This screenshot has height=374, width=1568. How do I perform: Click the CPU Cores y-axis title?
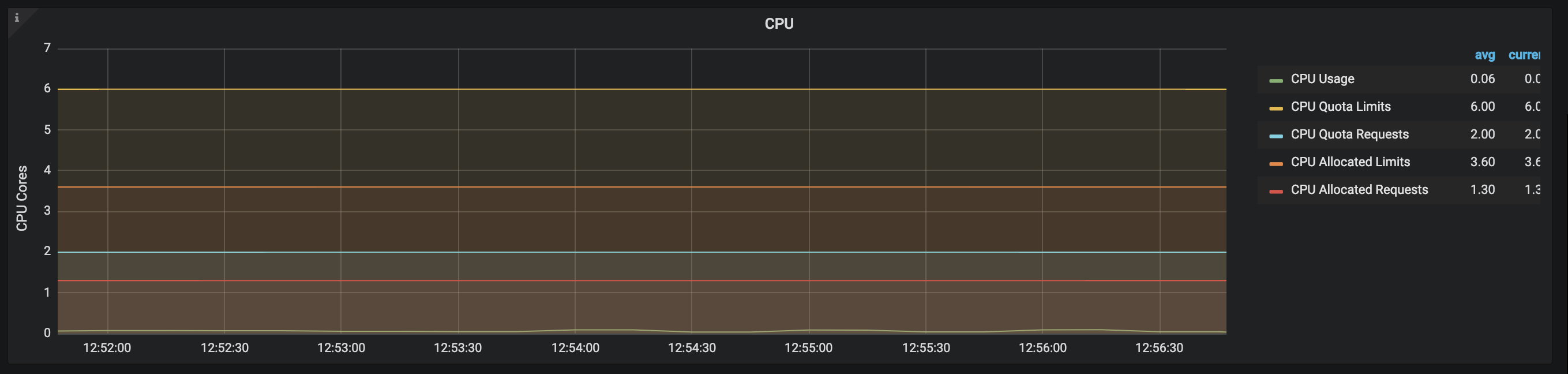click(x=22, y=198)
